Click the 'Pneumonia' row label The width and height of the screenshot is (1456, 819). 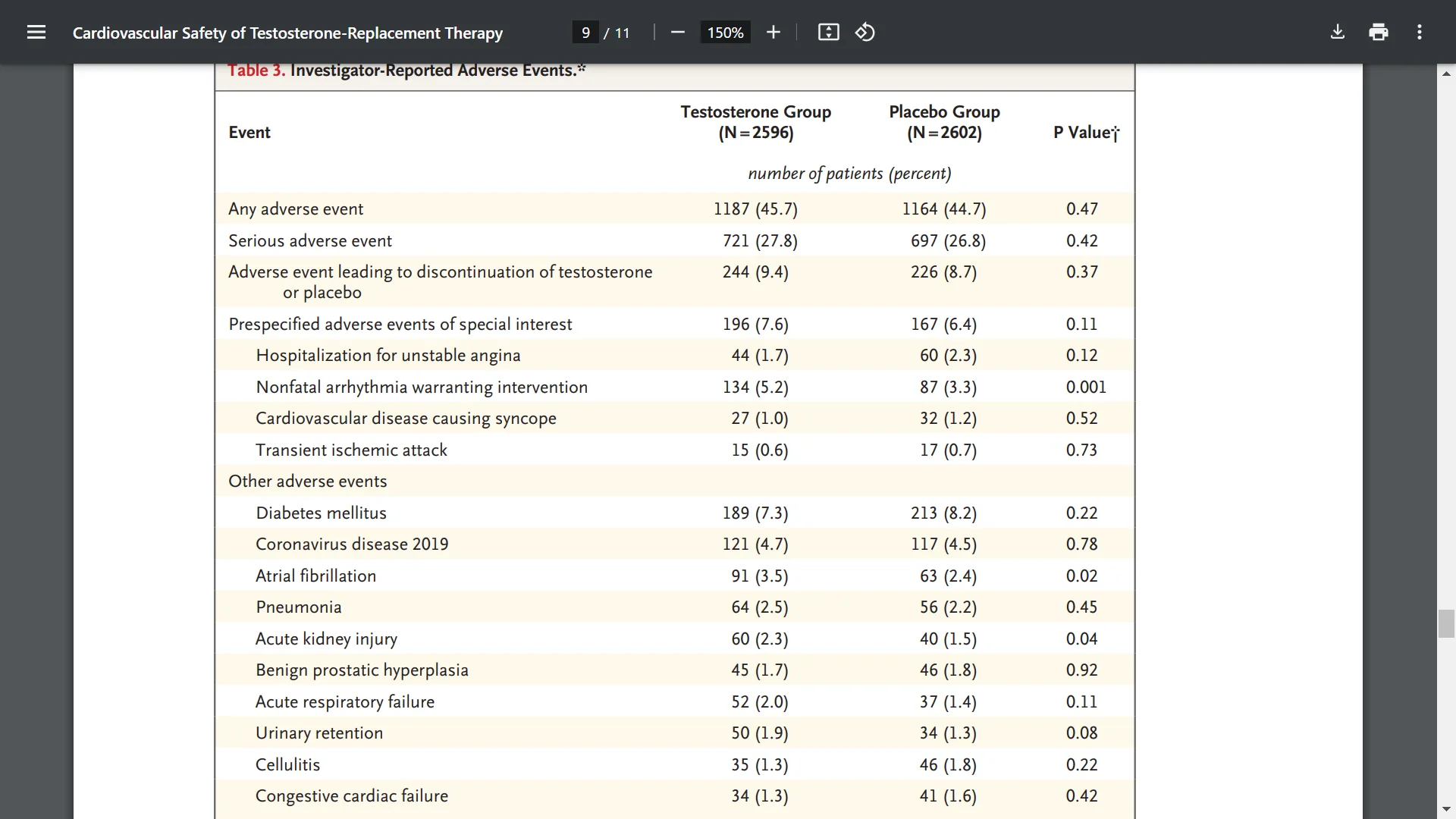(x=299, y=607)
